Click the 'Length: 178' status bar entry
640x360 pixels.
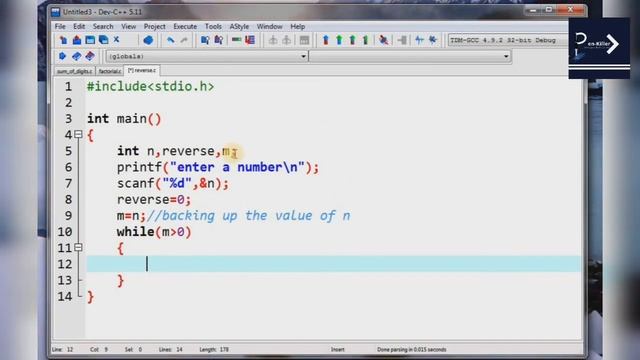point(214,349)
